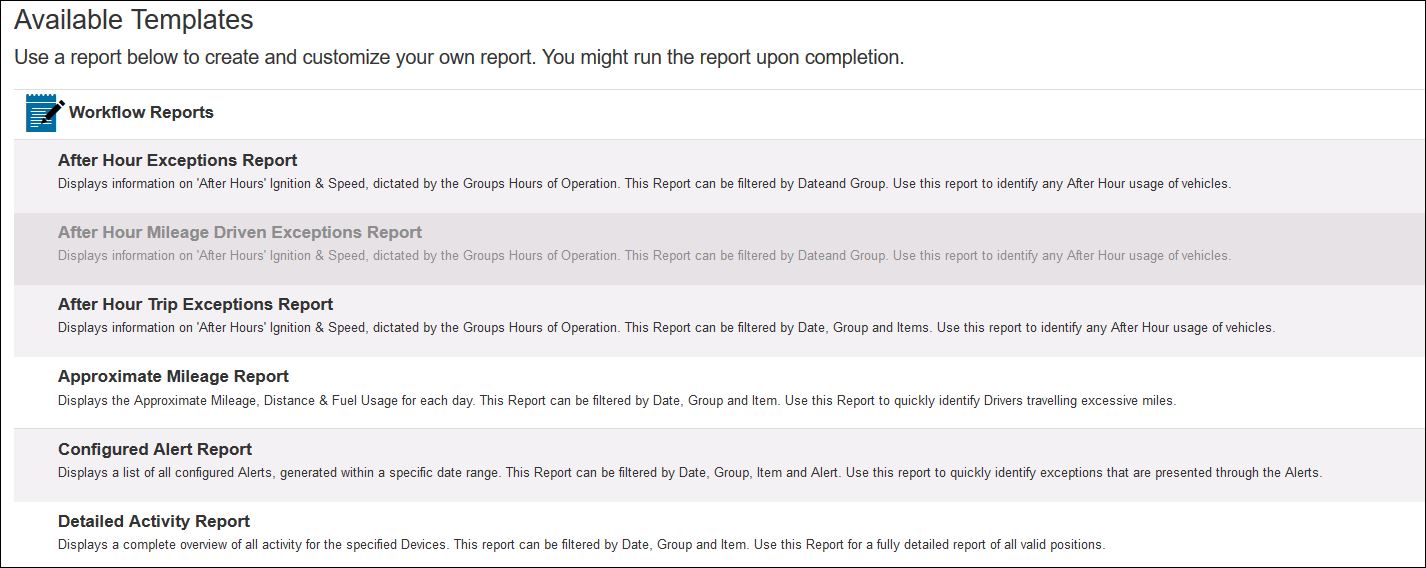Select the Detailed Activity Report title
The image size is (1426, 568).
coord(154,521)
